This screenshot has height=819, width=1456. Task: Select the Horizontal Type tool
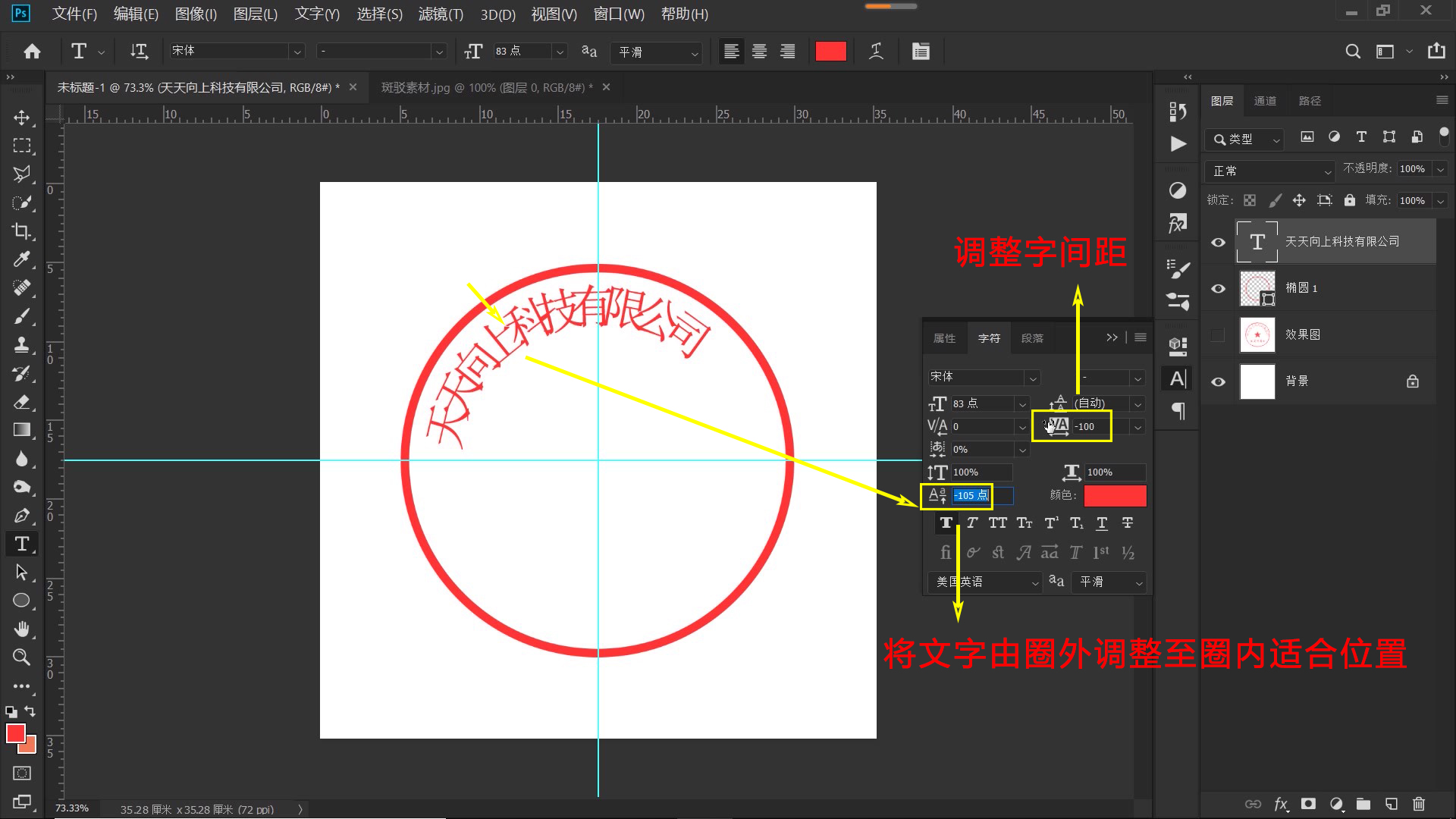coord(22,544)
